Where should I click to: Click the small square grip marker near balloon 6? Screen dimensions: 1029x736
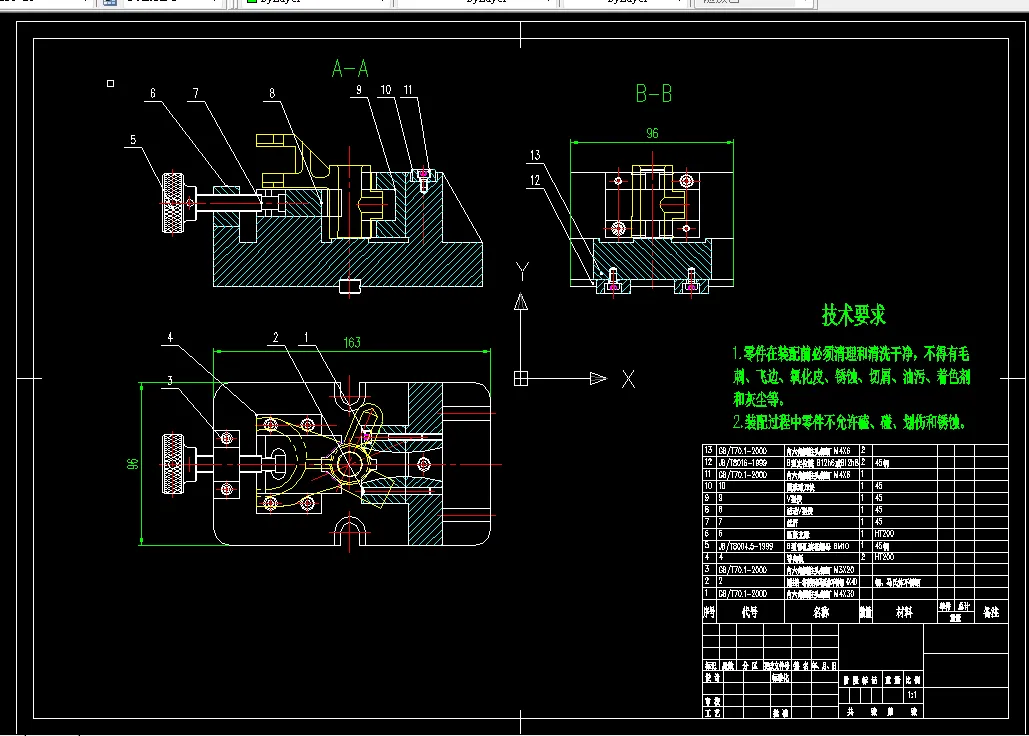point(110,83)
